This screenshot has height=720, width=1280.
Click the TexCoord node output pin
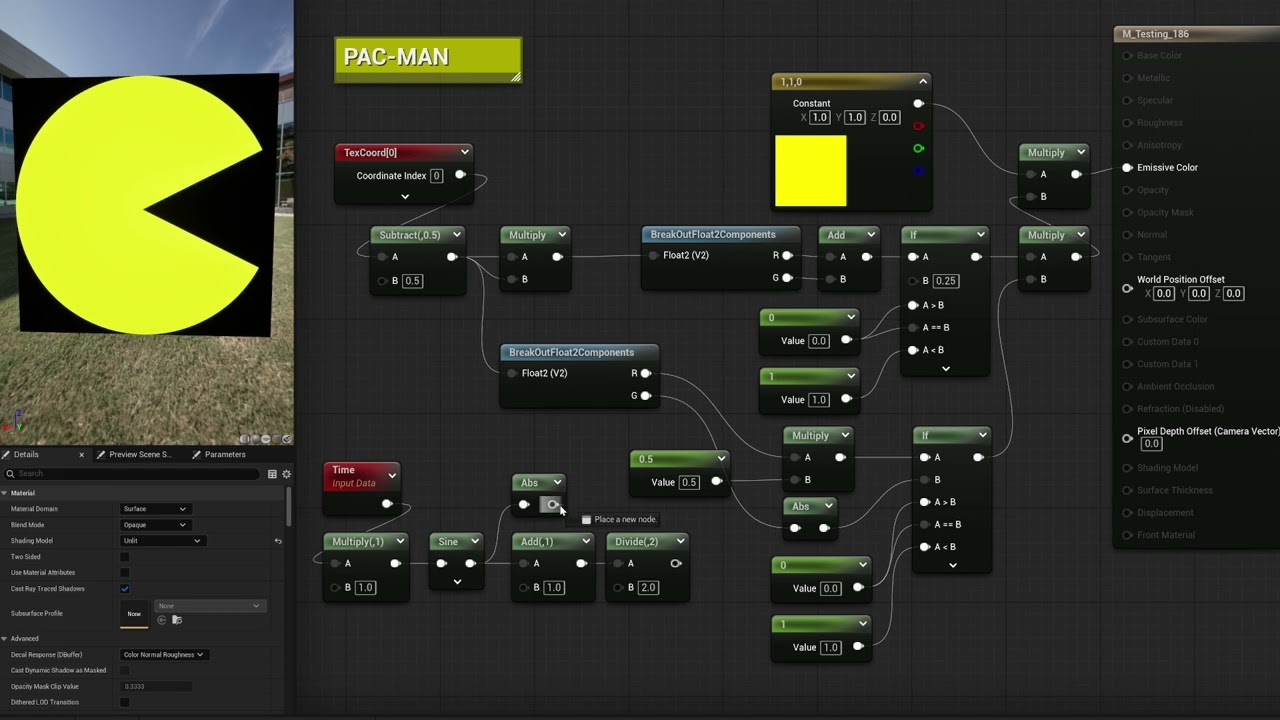460,175
